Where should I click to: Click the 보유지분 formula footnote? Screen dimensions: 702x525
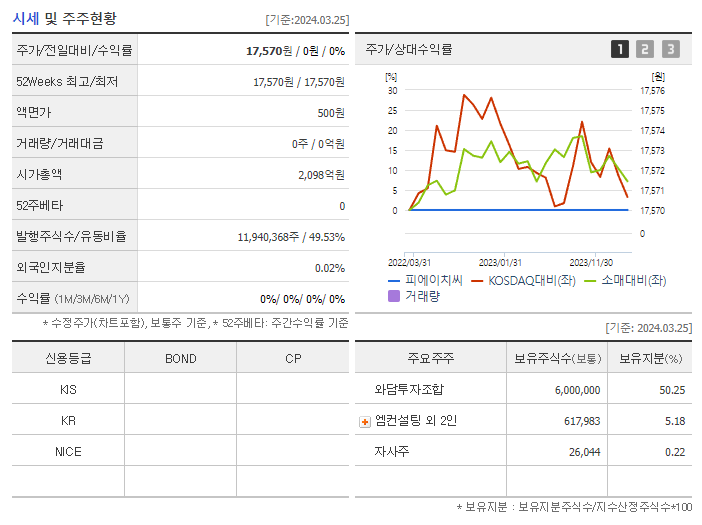(x=574, y=507)
